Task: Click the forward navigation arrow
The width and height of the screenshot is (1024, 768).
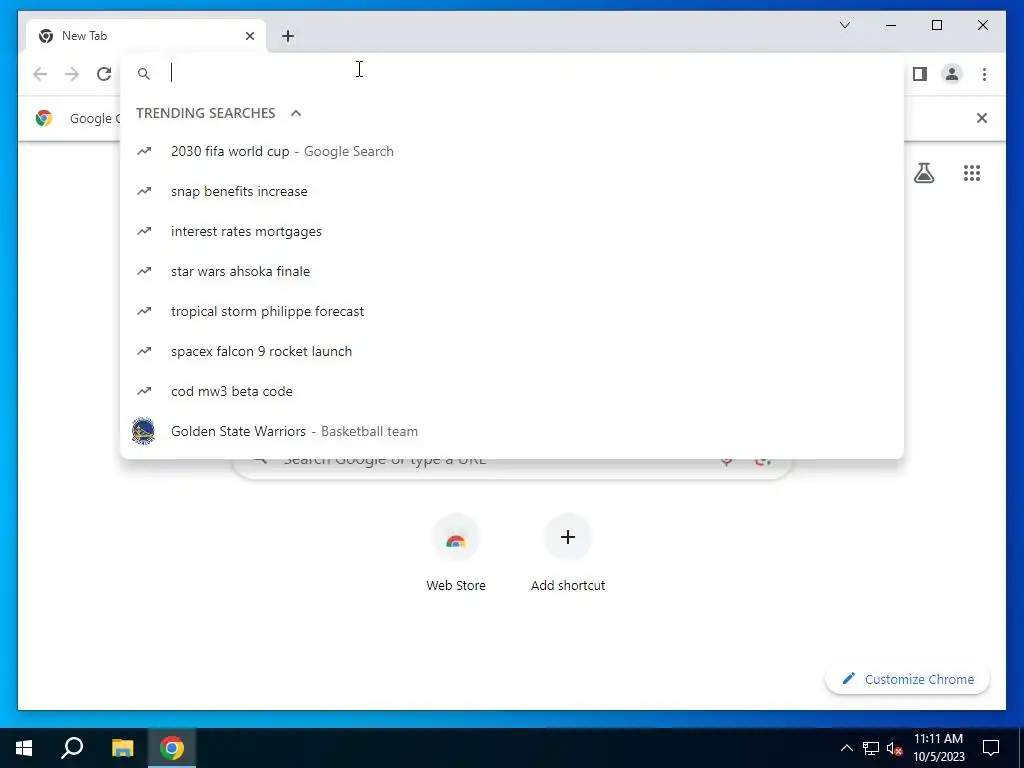Action: 72,74
